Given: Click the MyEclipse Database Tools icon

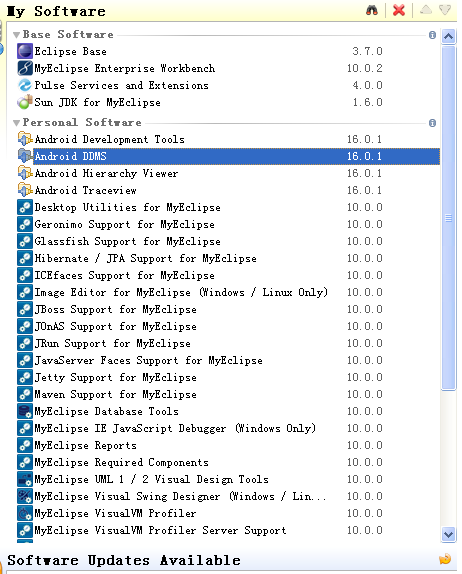Looking at the screenshot, I should coord(25,411).
